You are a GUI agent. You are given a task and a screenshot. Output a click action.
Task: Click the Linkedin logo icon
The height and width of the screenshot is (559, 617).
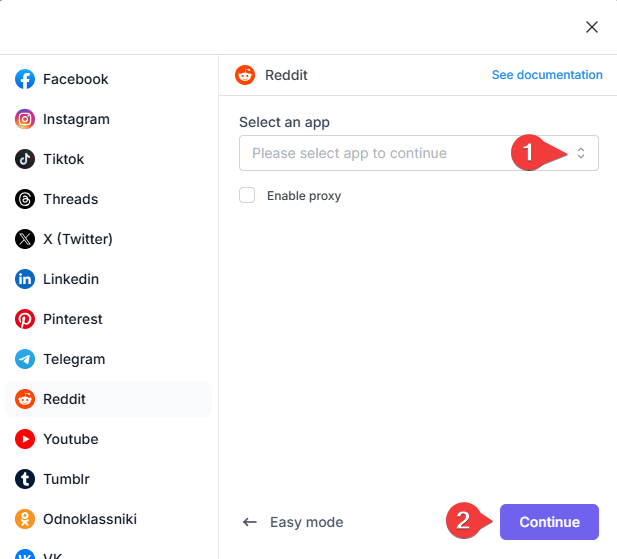click(x=25, y=279)
